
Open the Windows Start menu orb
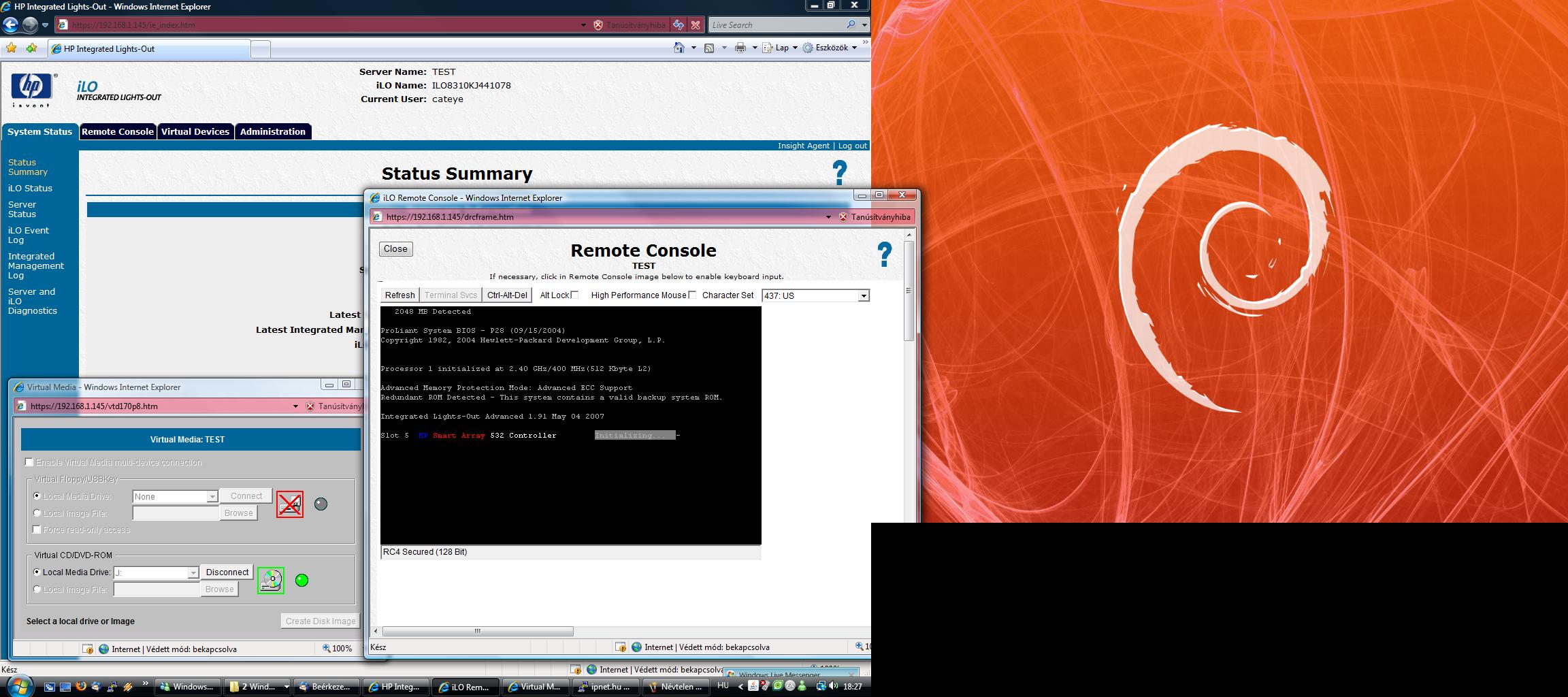[x=18, y=685]
